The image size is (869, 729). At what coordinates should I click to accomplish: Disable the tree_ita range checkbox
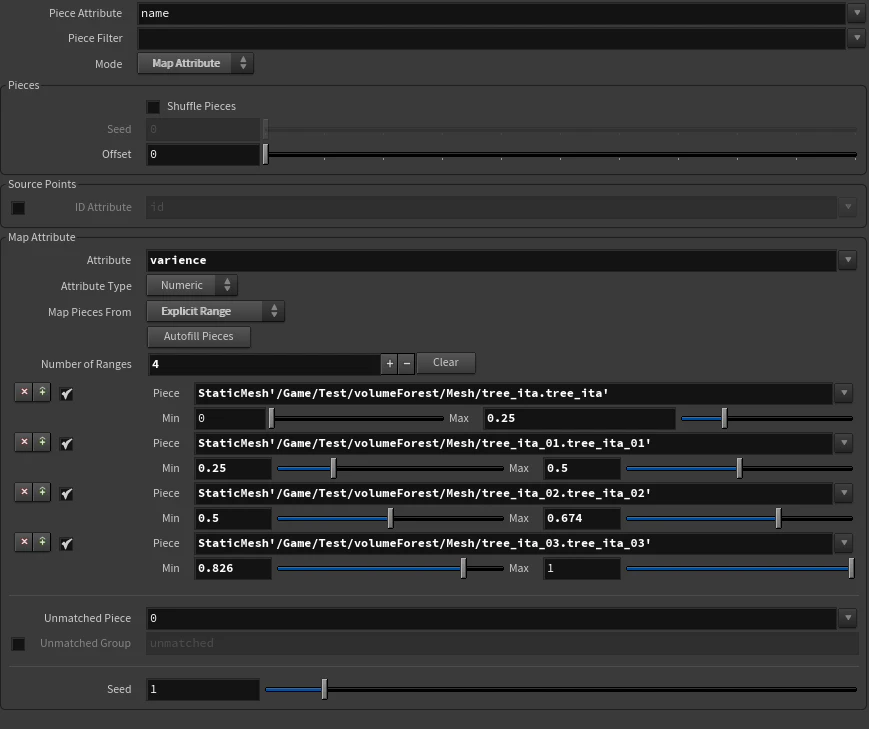(x=67, y=394)
